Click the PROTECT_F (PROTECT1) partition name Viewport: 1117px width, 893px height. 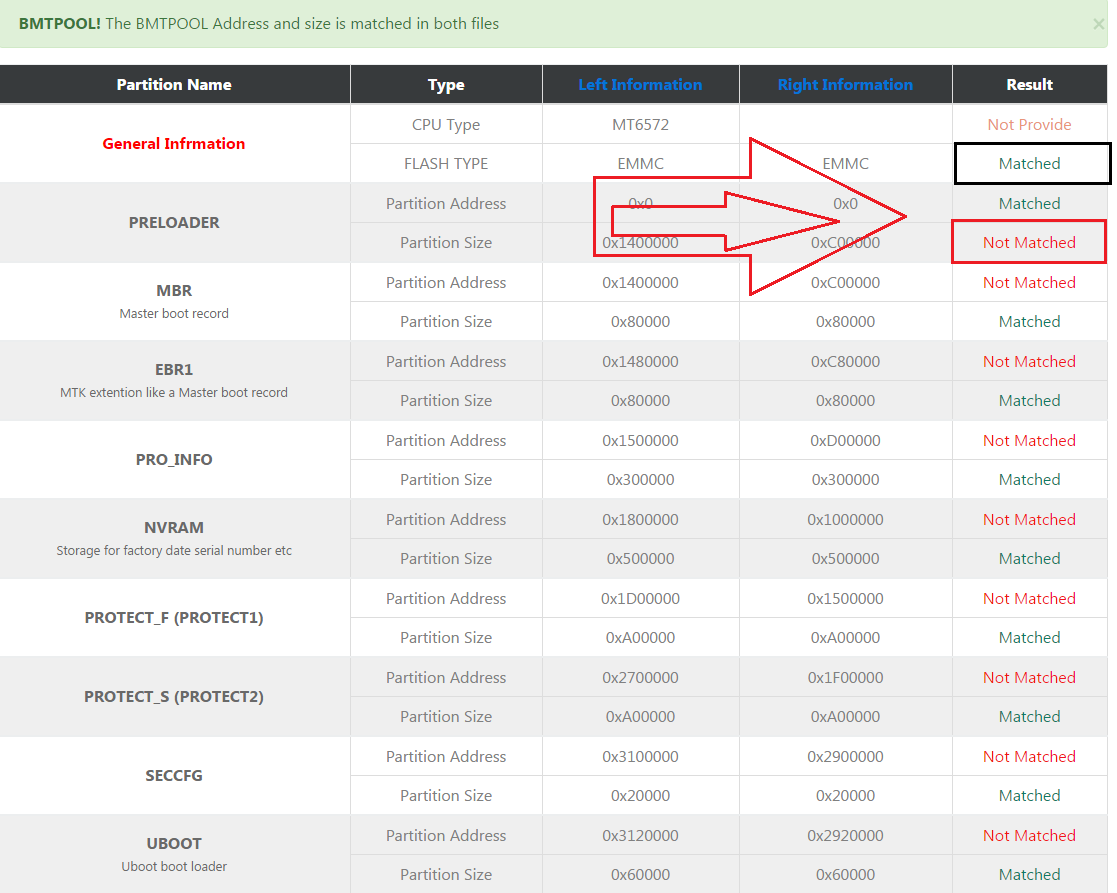pos(174,617)
